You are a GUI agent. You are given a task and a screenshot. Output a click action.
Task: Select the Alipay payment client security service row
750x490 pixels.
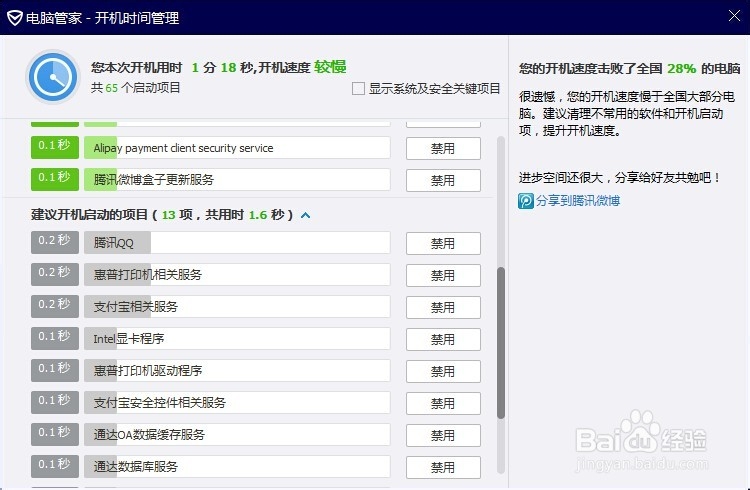pos(237,148)
